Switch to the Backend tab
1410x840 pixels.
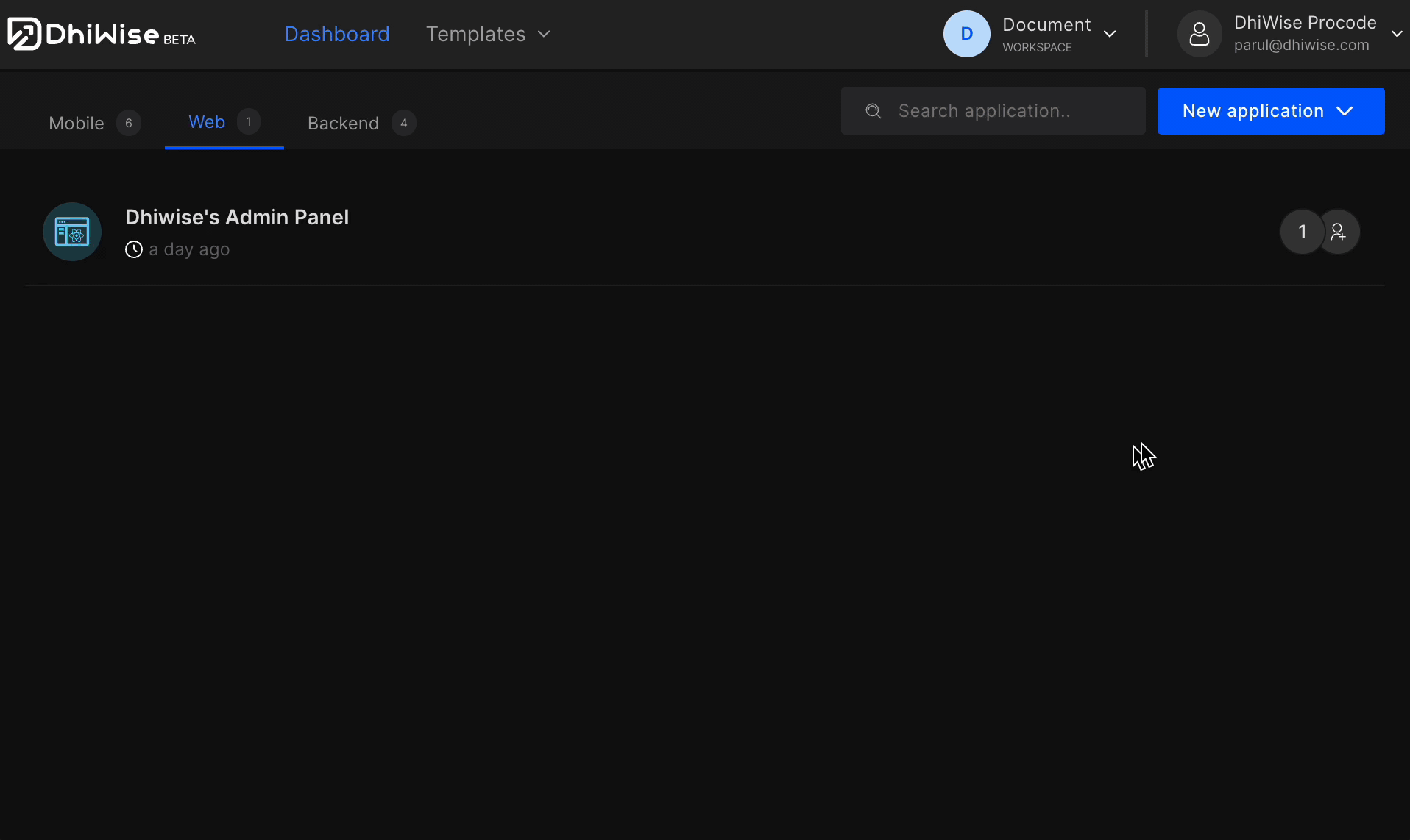click(361, 123)
